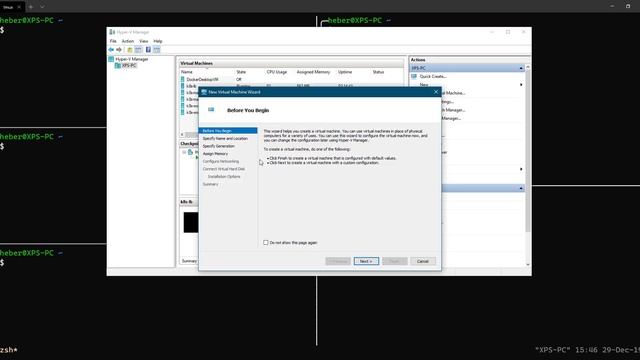The height and width of the screenshot is (360, 640).
Task: Click the Up one level folder toolbar icon
Action: 129,50
